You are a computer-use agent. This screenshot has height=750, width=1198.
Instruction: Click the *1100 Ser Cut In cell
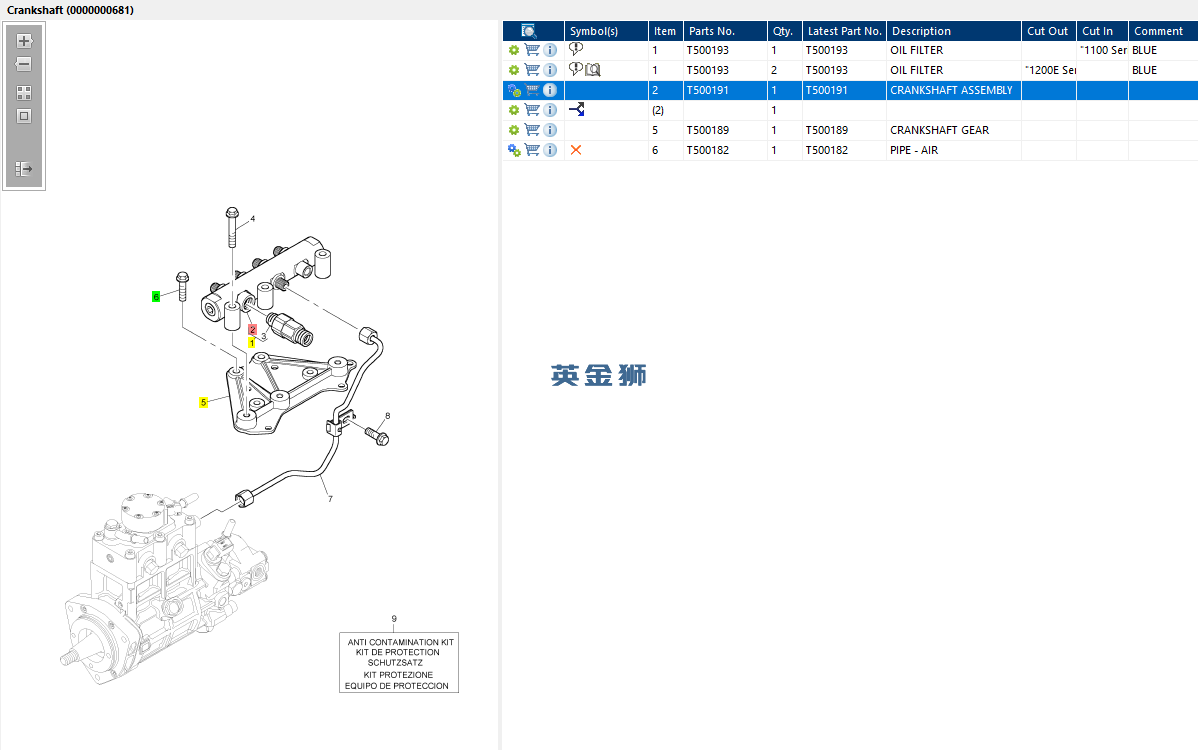click(x=1102, y=50)
